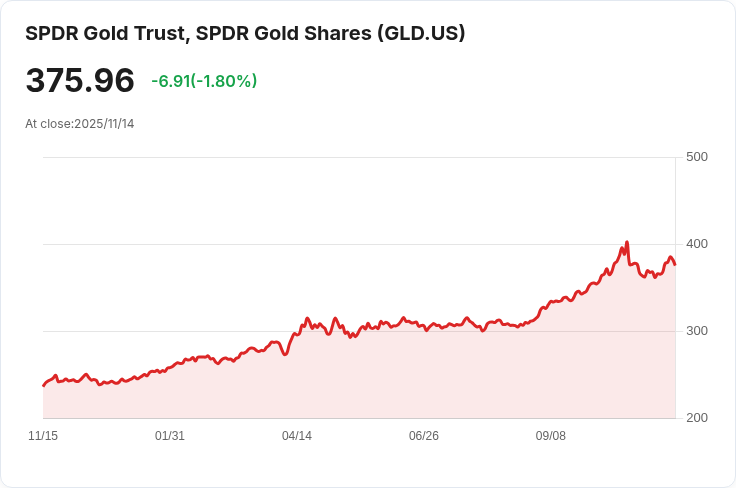
Task: Click the -6.91(-1.80%) change text
Action: (x=204, y=81)
